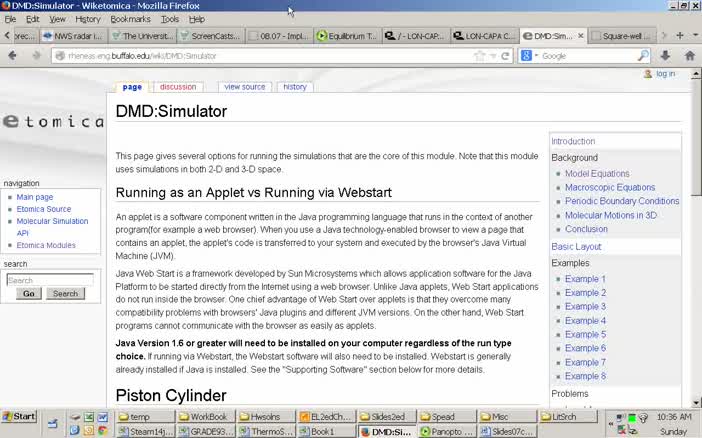Open the Help menu

[x=197, y=19]
